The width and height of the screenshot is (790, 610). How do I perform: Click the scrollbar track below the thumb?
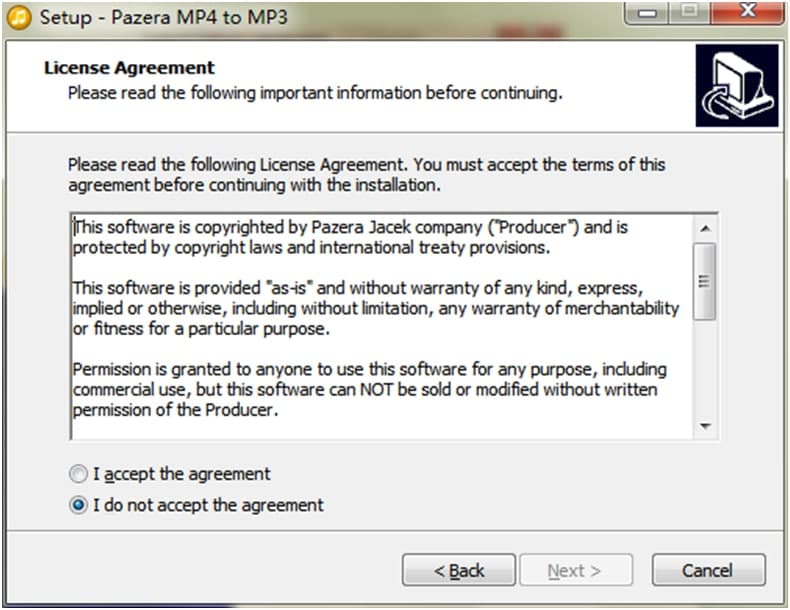tap(706, 370)
